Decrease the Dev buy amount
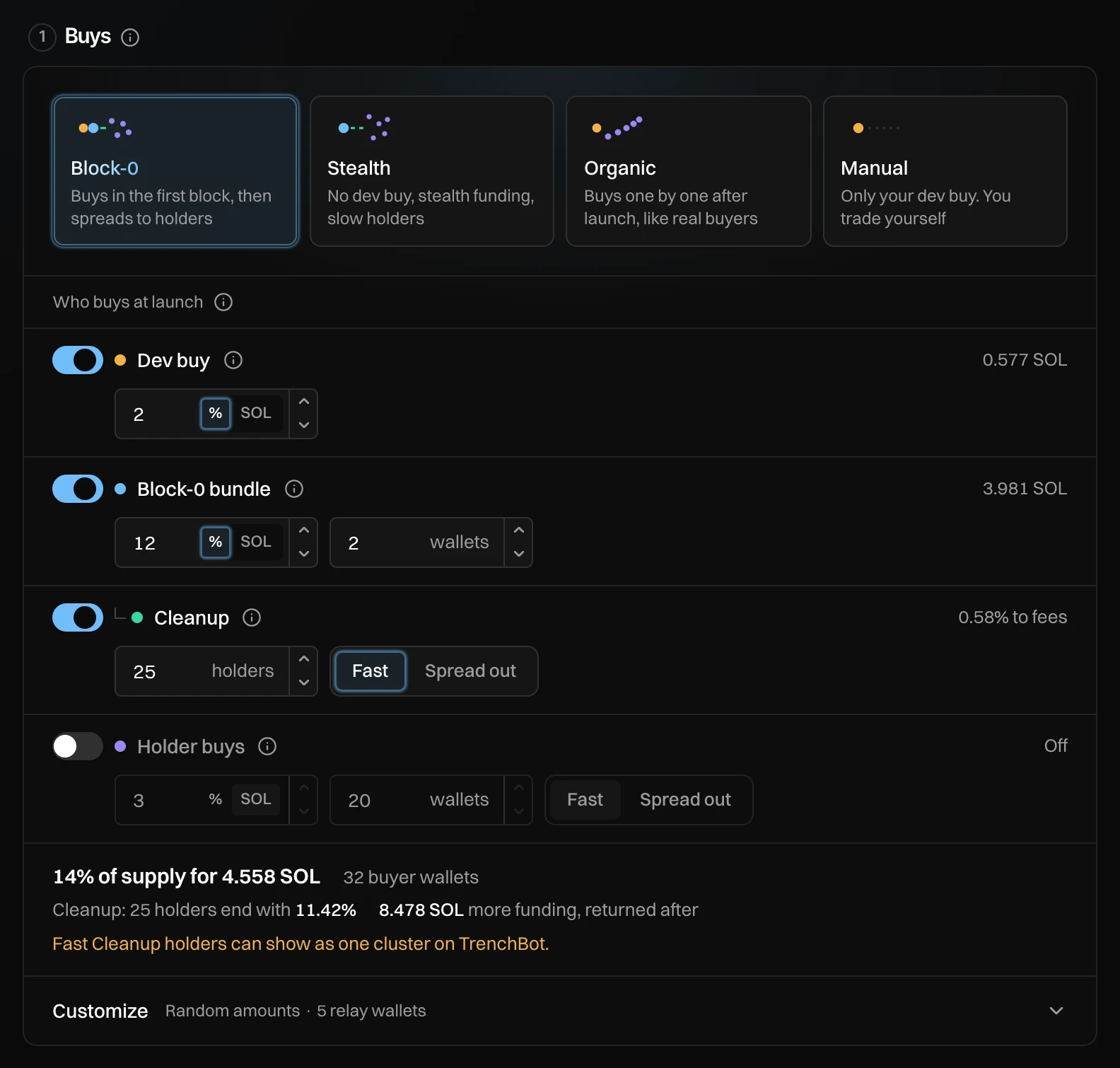The width and height of the screenshot is (1120, 1068). pos(304,425)
